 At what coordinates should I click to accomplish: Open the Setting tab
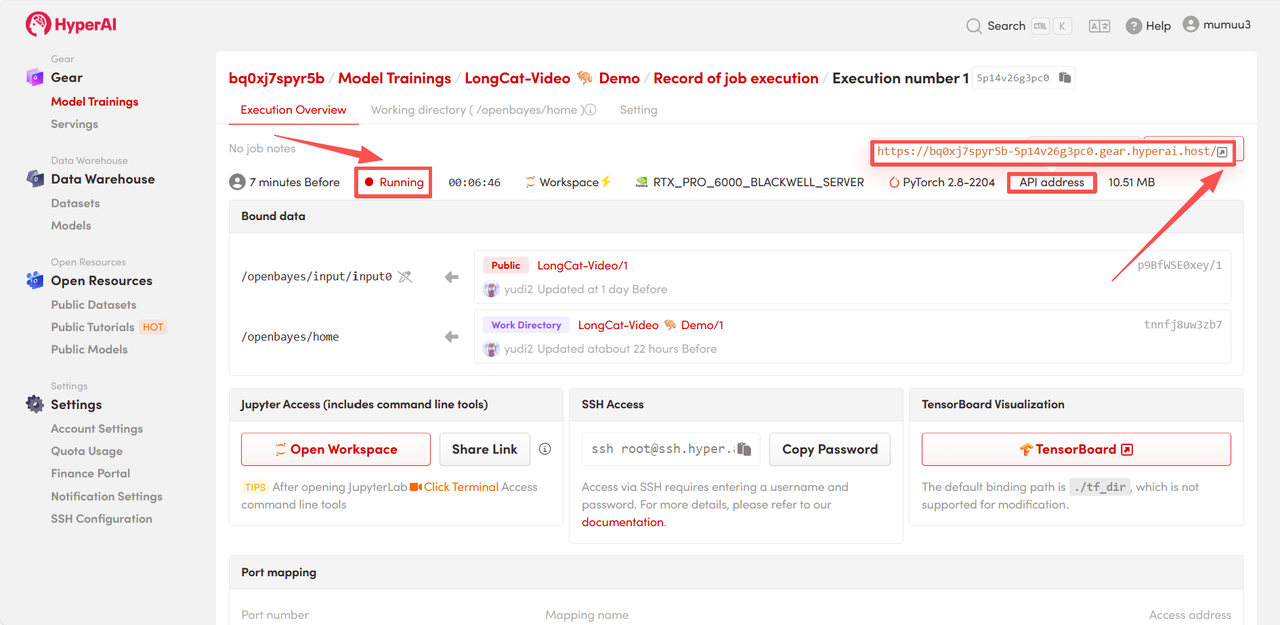click(x=638, y=110)
